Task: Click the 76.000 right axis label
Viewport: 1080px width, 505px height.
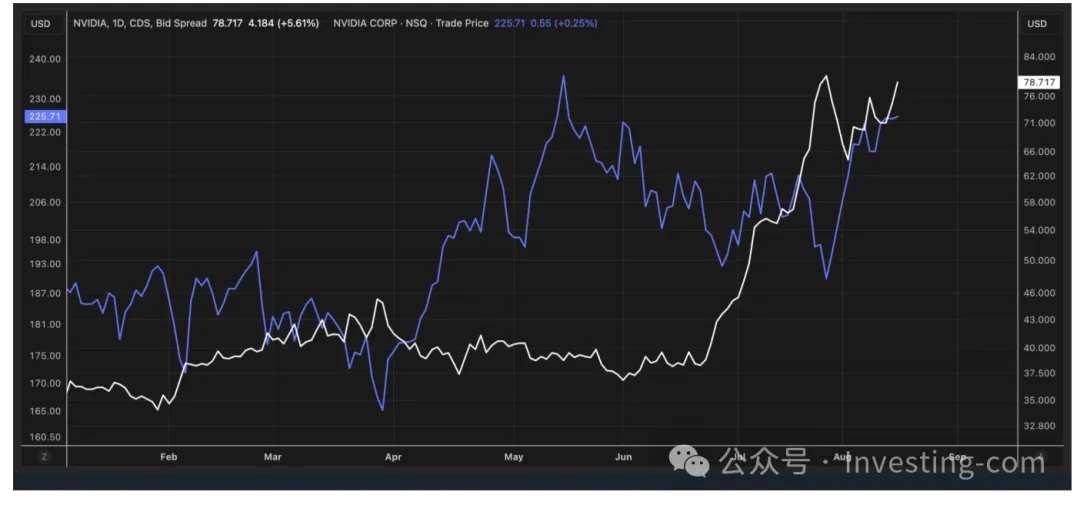Action: pyautogui.click(x=1040, y=96)
